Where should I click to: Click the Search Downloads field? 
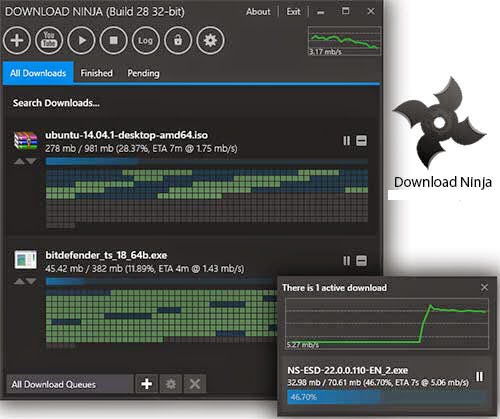tap(192, 103)
